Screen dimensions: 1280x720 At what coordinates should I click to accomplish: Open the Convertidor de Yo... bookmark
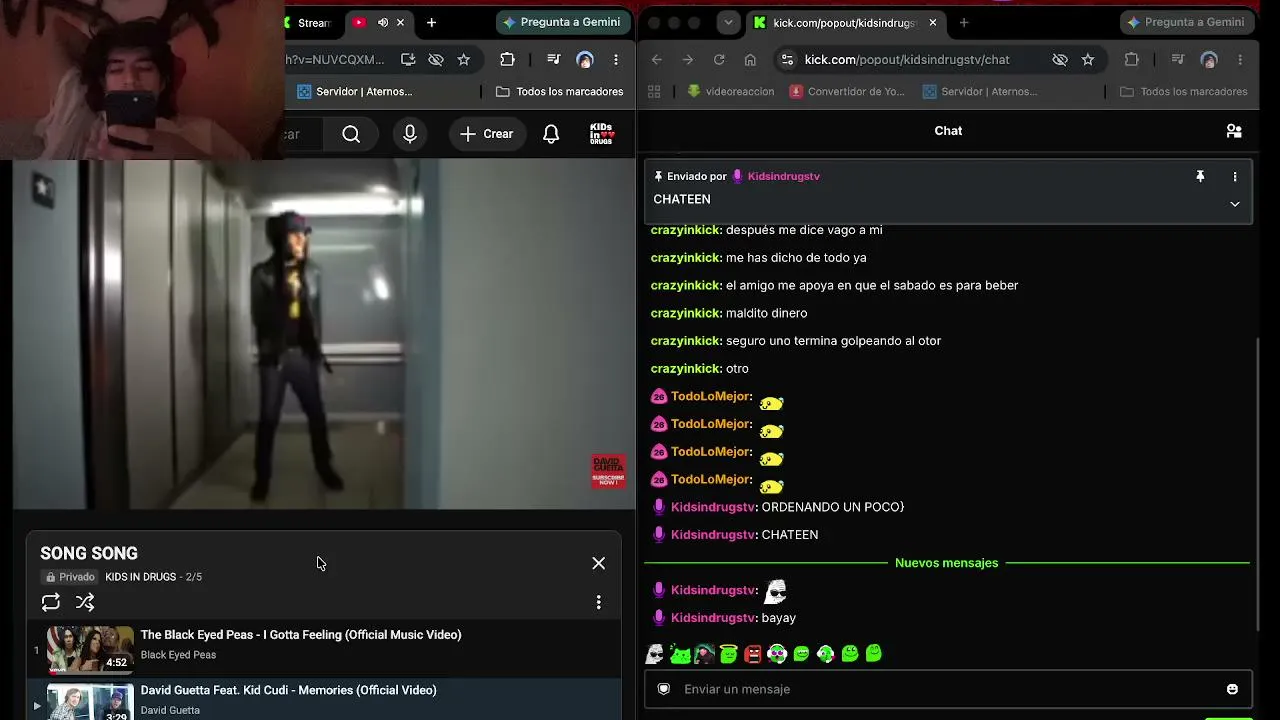point(847,92)
